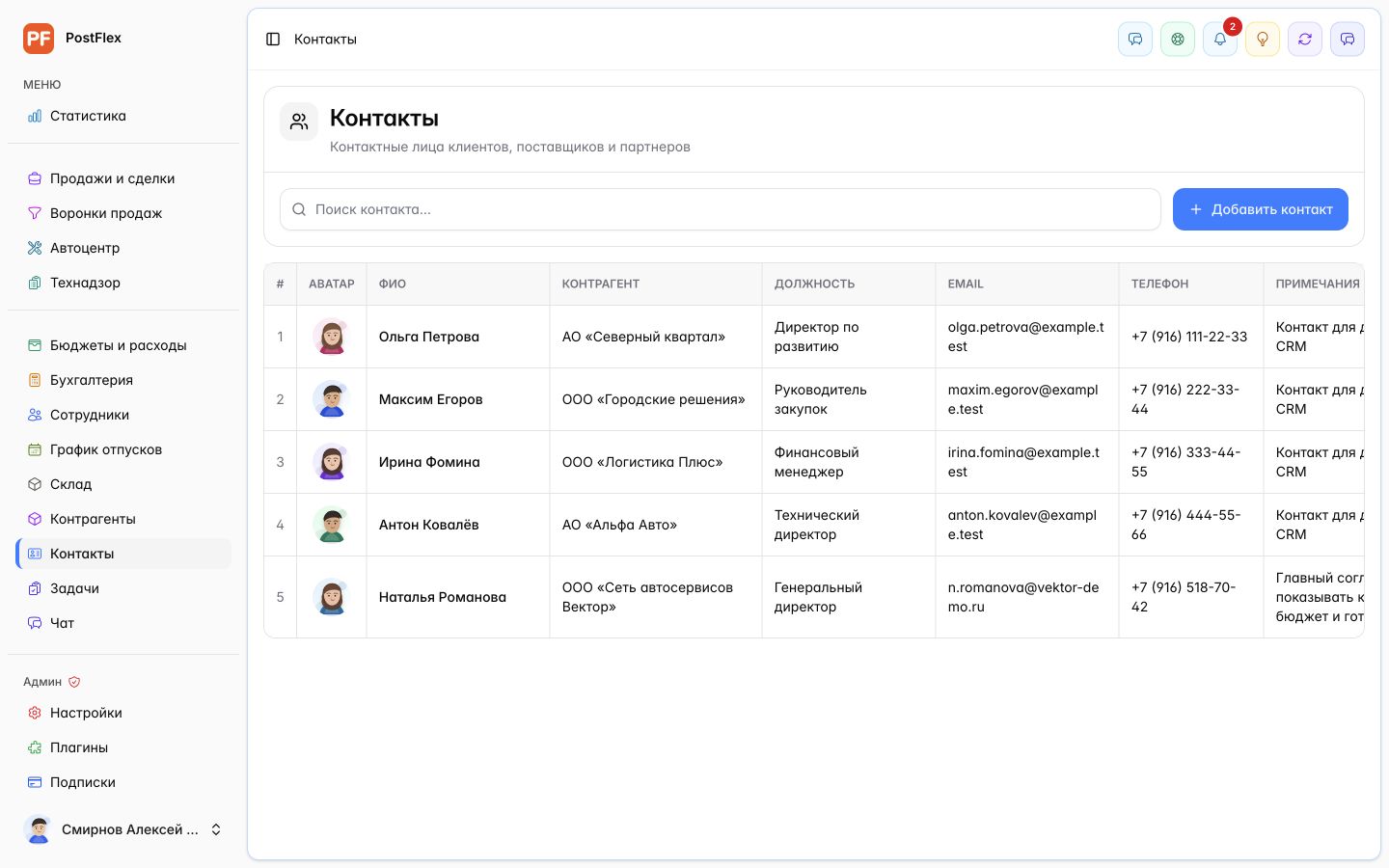Toggle the sidebar panel icon
Viewport: 1389px width, 868px height.
pyautogui.click(x=273, y=40)
